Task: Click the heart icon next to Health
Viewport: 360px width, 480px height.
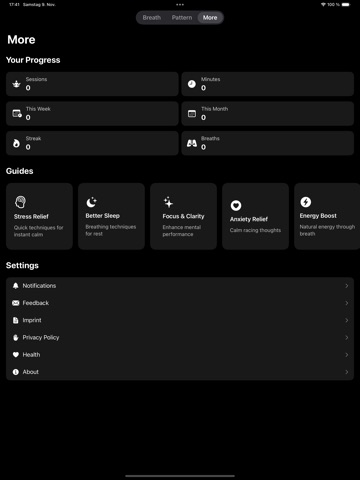Action: pos(16,355)
